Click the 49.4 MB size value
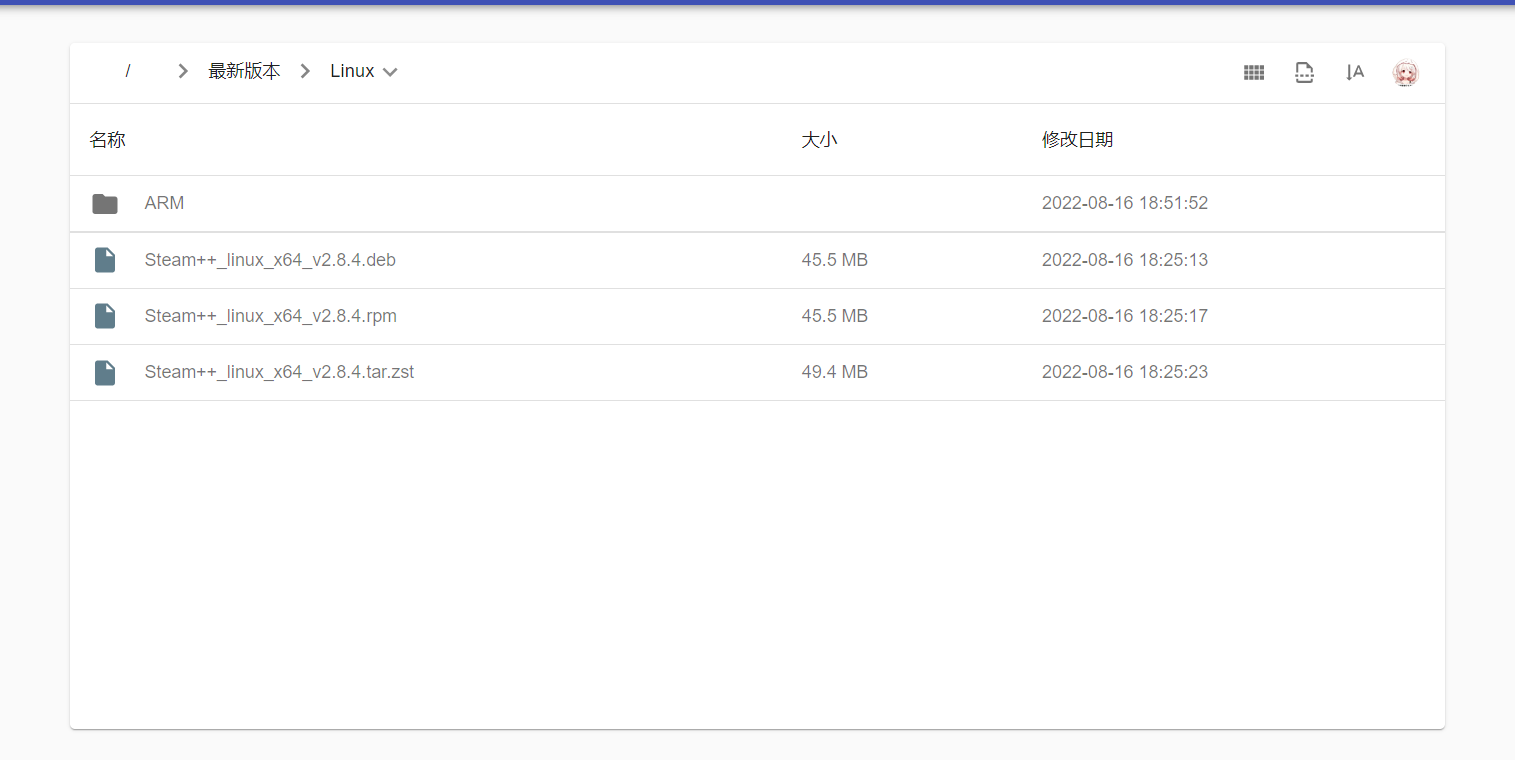 click(834, 372)
